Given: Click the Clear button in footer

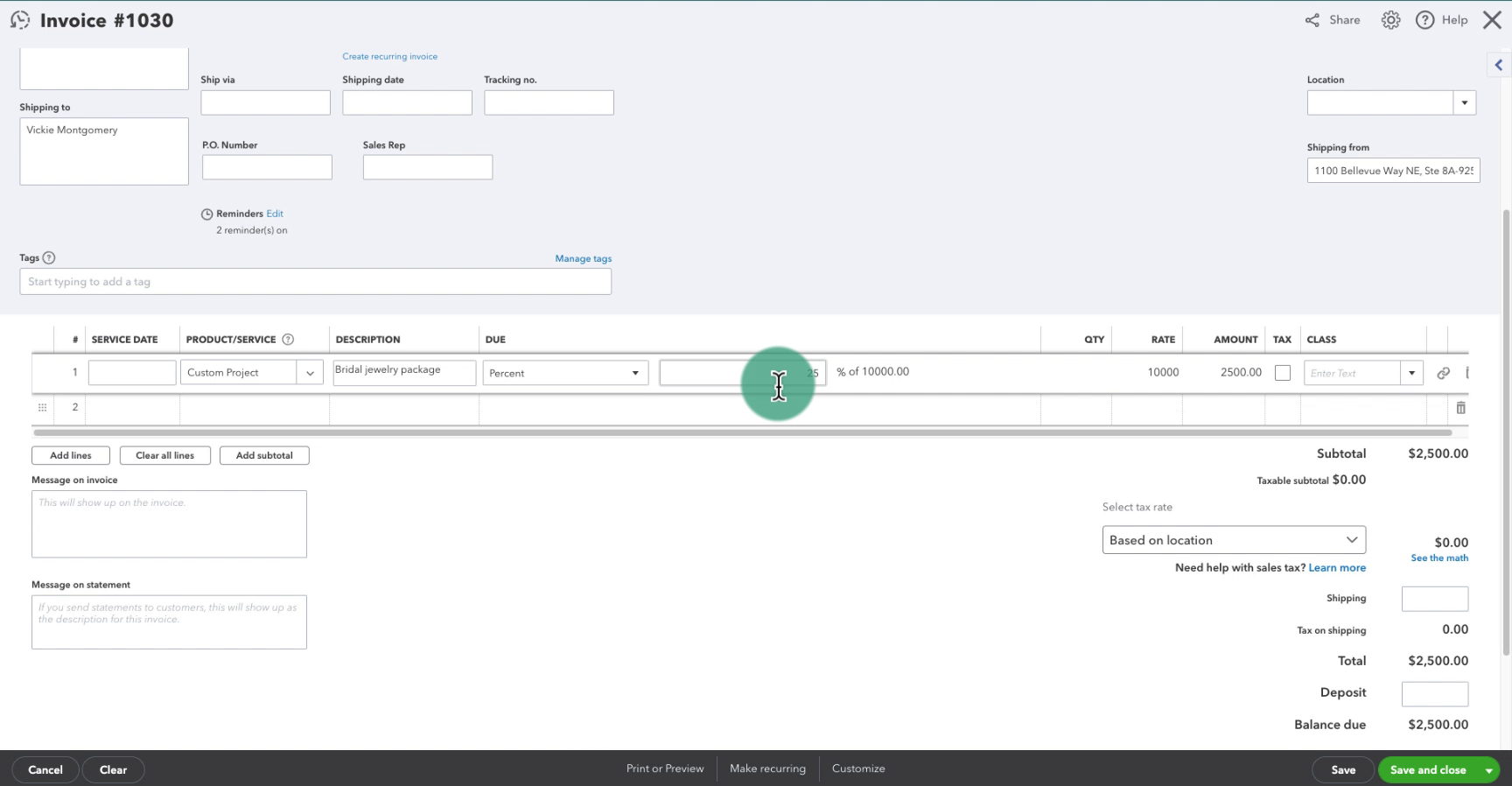Looking at the screenshot, I should (113, 770).
